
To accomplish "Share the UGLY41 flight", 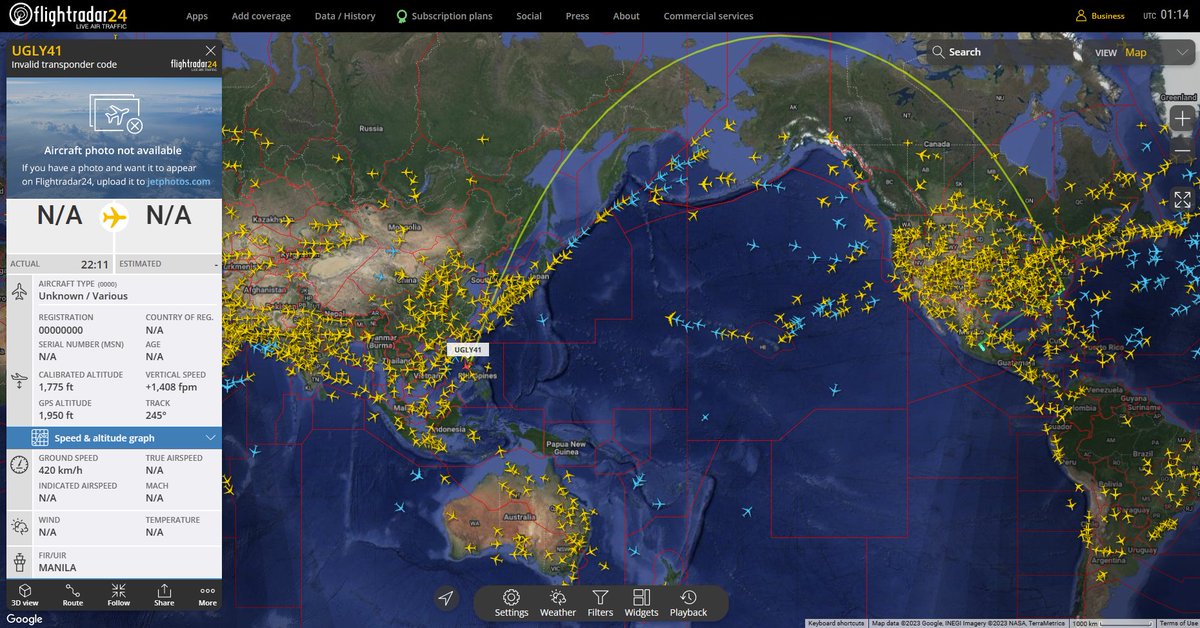I will [x=164, y=594].
